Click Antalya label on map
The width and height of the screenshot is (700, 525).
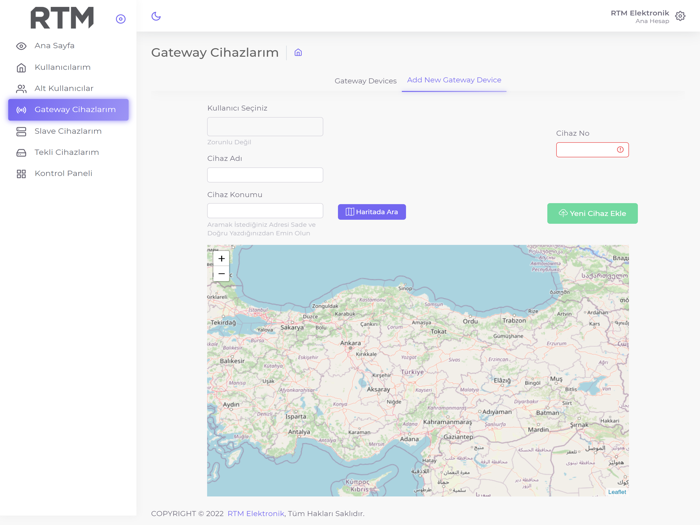(x=299, y=432)
